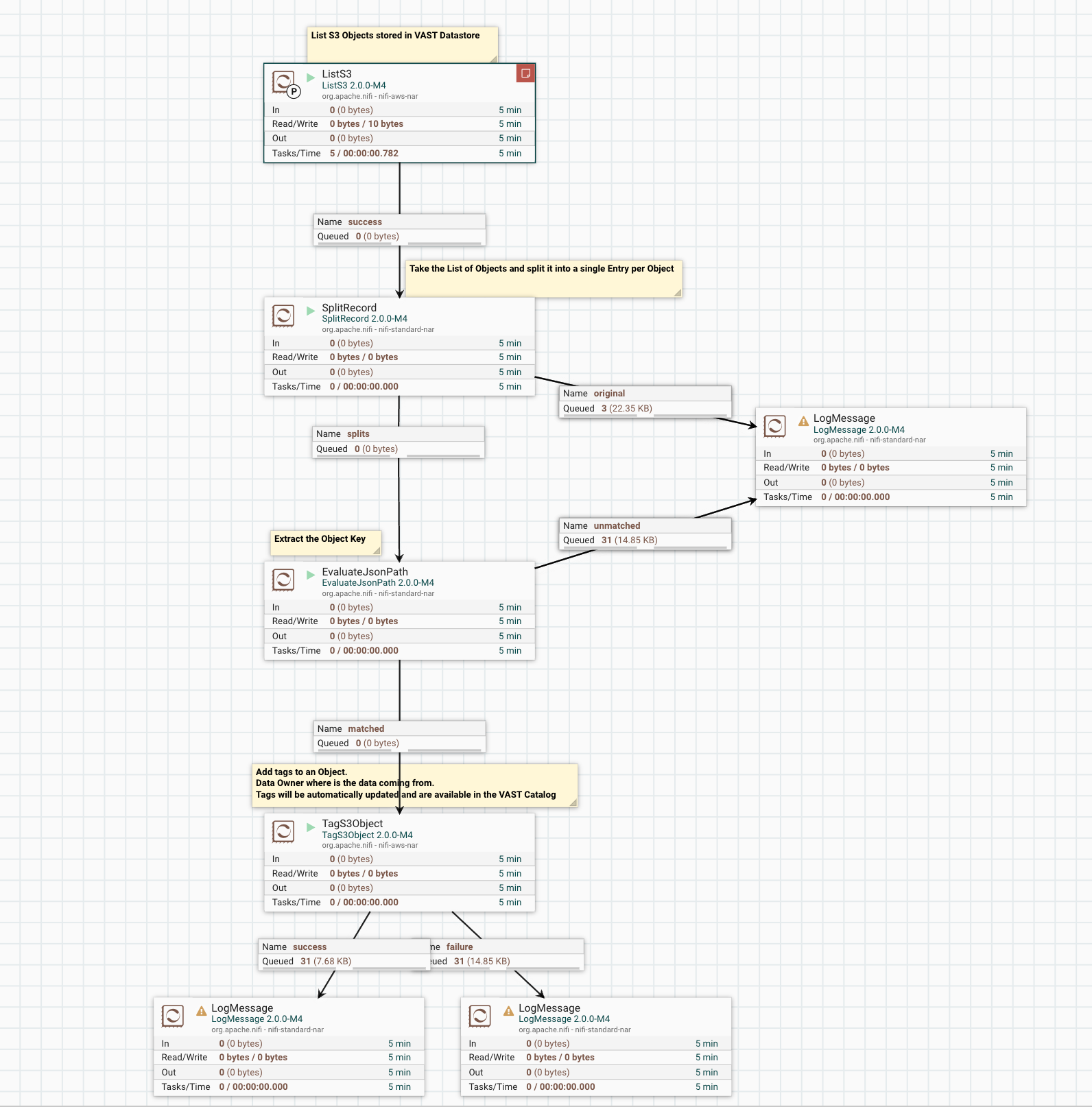Click 'TagS3Object 2.0.0-M4' version text
The width and height of the screenshot is (1092, 1107).
[368, 835]
